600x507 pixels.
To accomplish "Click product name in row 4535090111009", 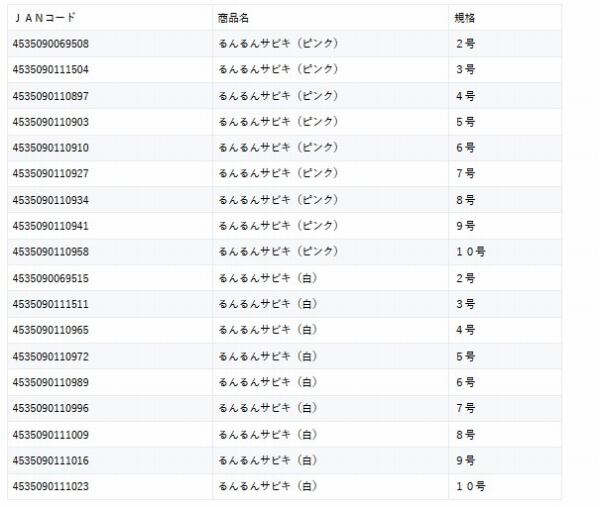I will (x=268, y=435).
